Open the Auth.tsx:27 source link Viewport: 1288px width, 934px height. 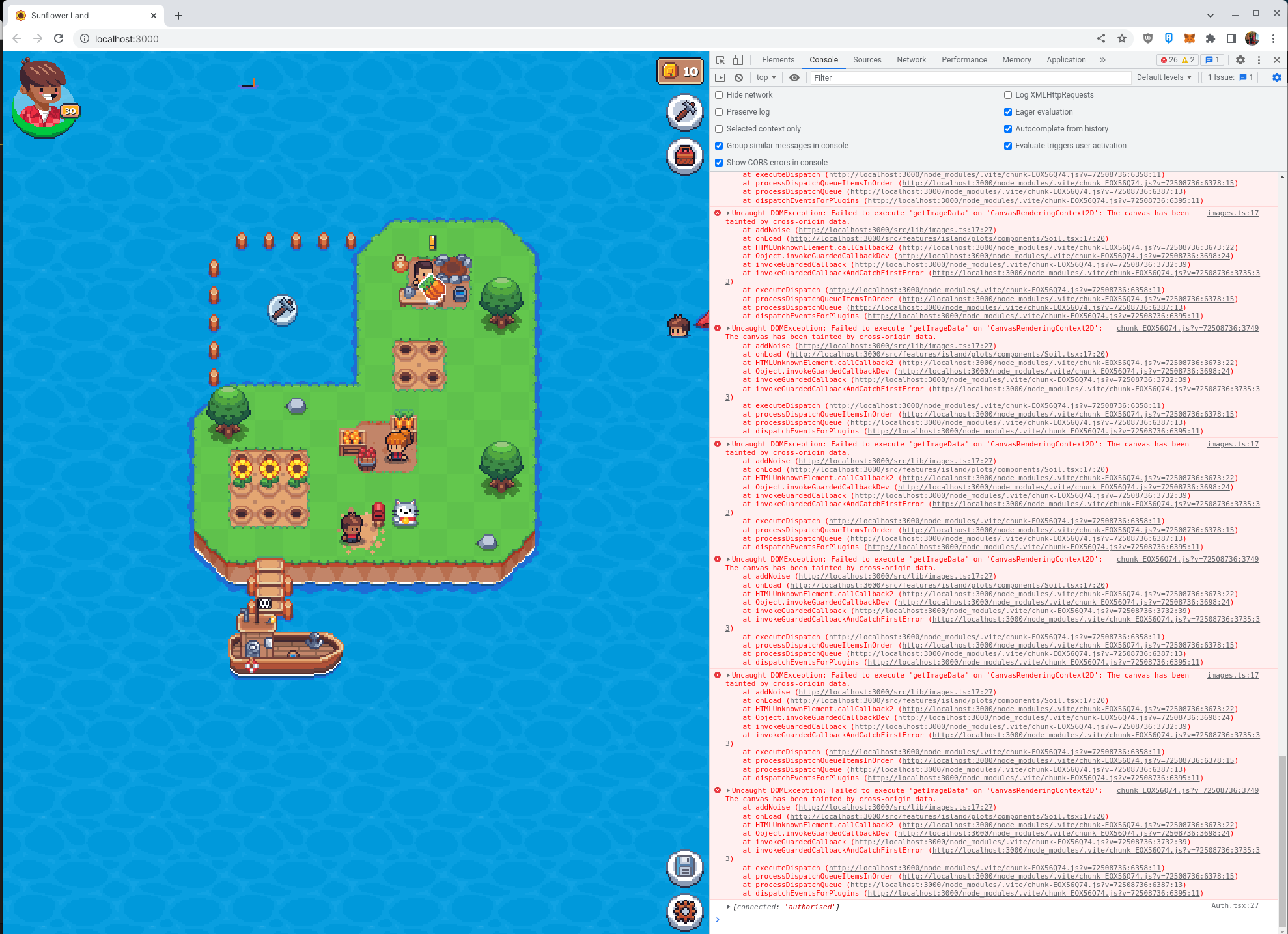(x=1234, y=905)
